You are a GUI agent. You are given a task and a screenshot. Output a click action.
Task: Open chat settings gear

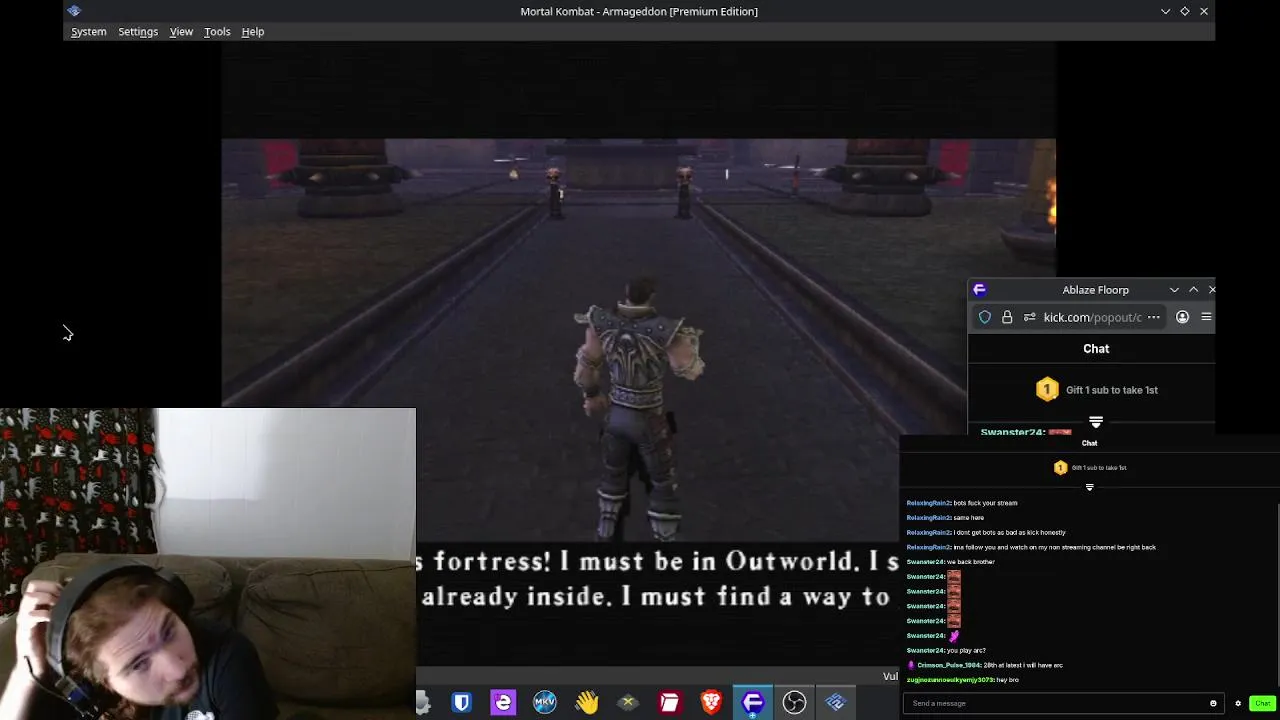[1238, 703]
